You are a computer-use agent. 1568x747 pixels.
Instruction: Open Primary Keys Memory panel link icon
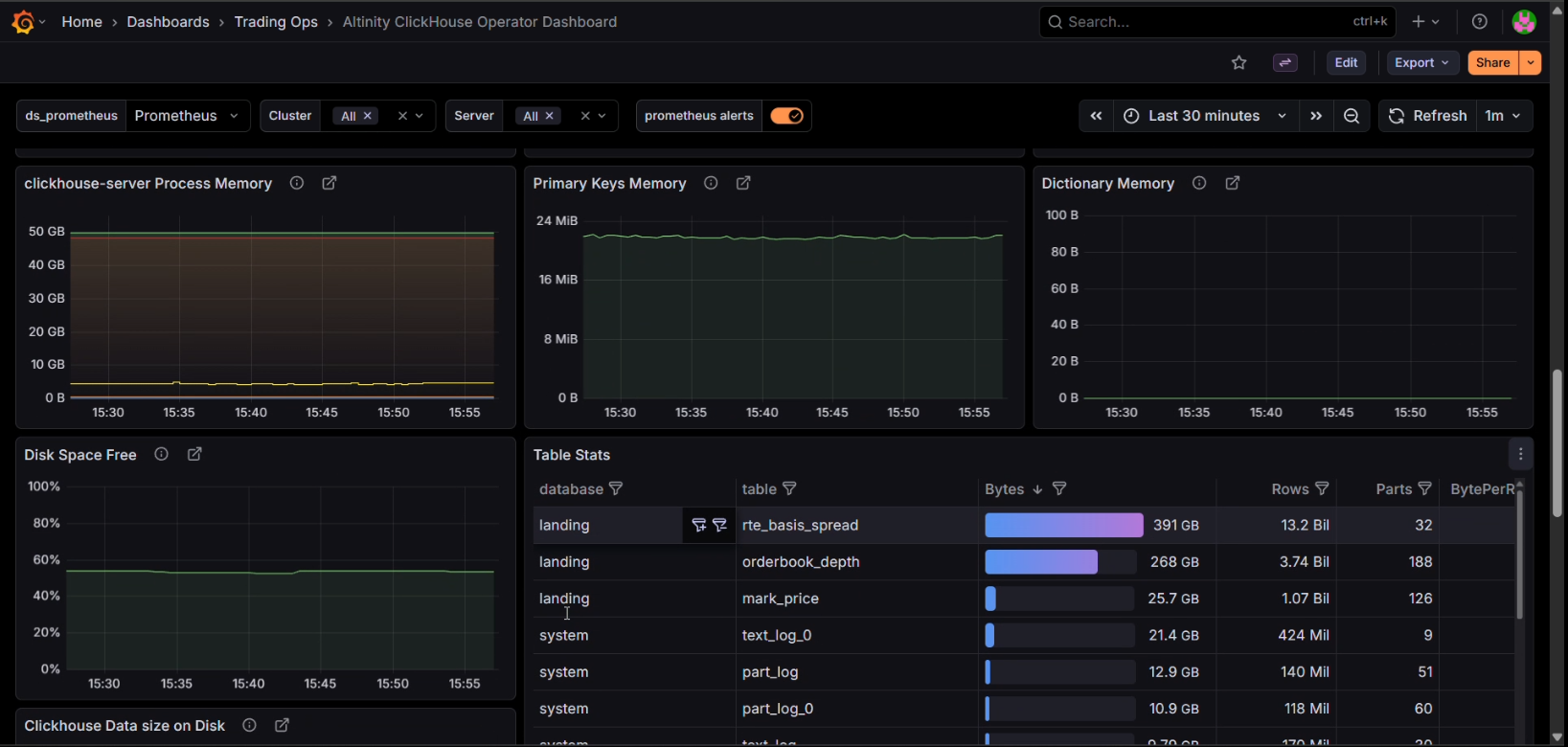pos(743,183)
